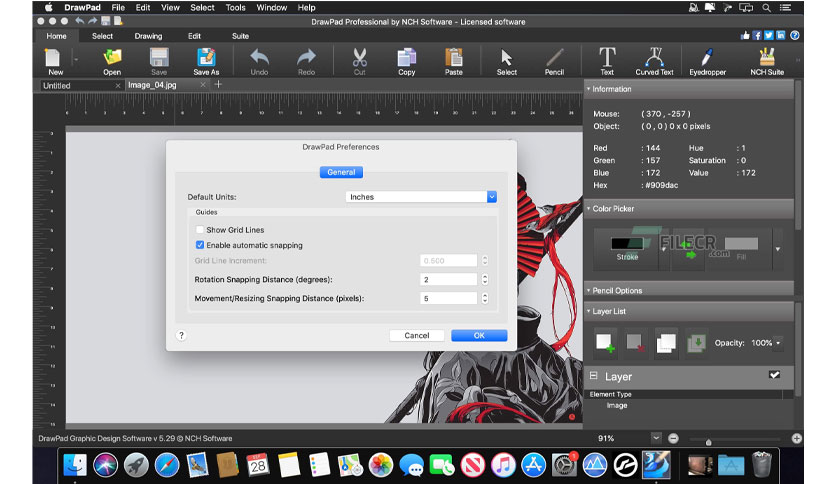Collapse the Color Picker panel
836x484 pixels.
click(589, 208)
